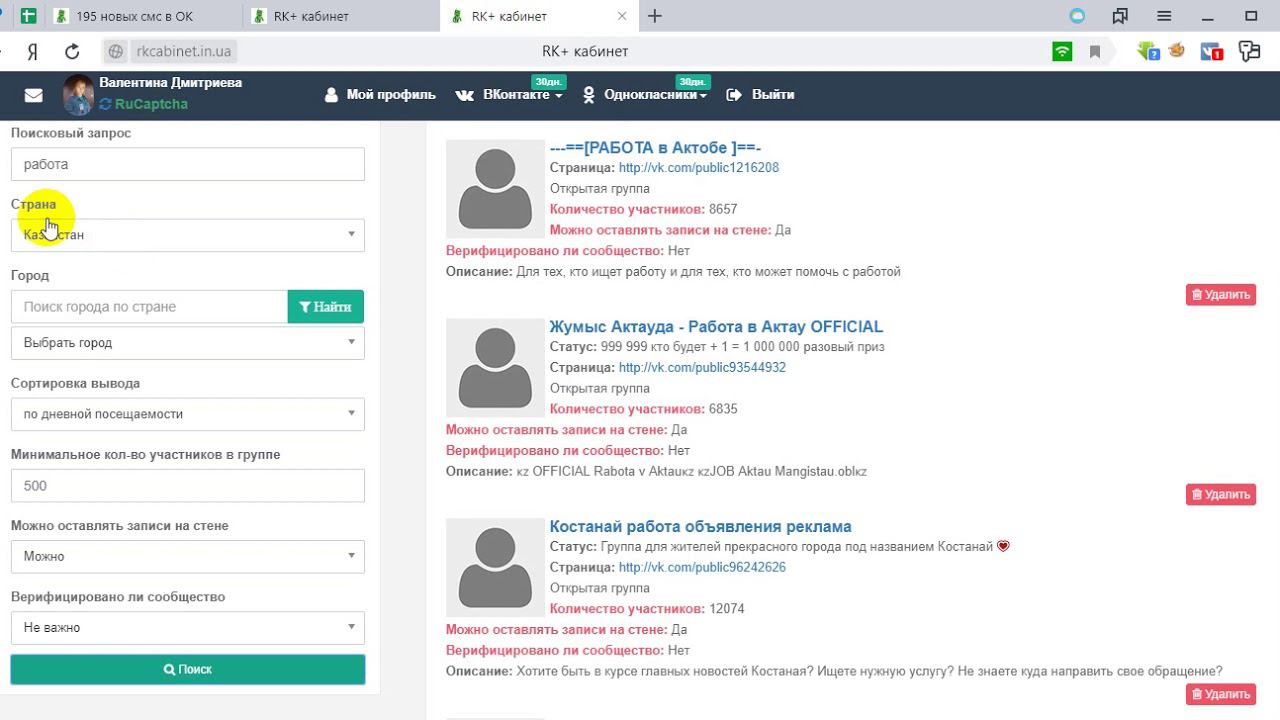Click the 30дн. badge above Одноклассники
Viewport: 1280px width, 720px height.
[693, 82]
